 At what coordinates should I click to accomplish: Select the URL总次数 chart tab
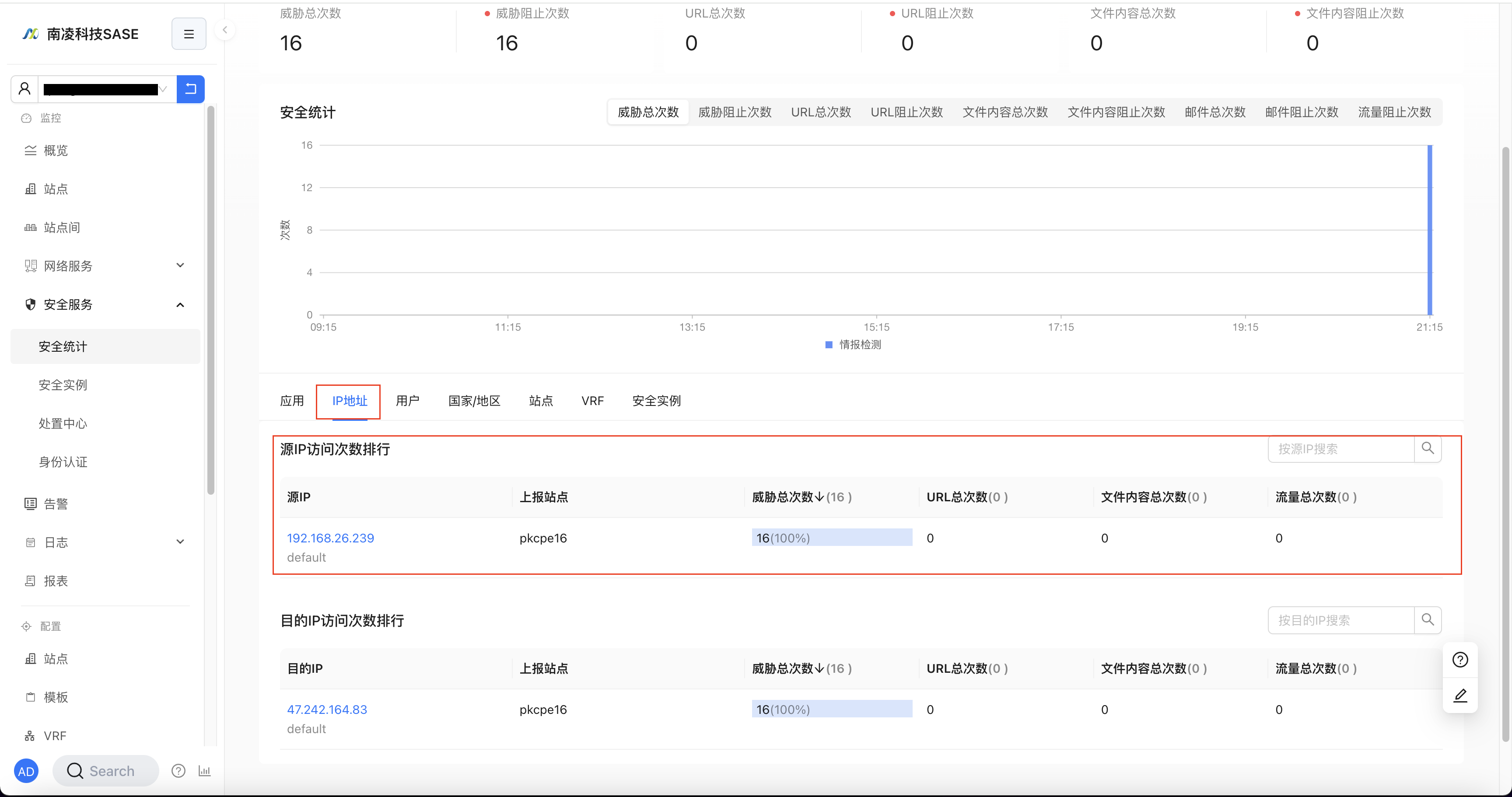pos(821,112)
